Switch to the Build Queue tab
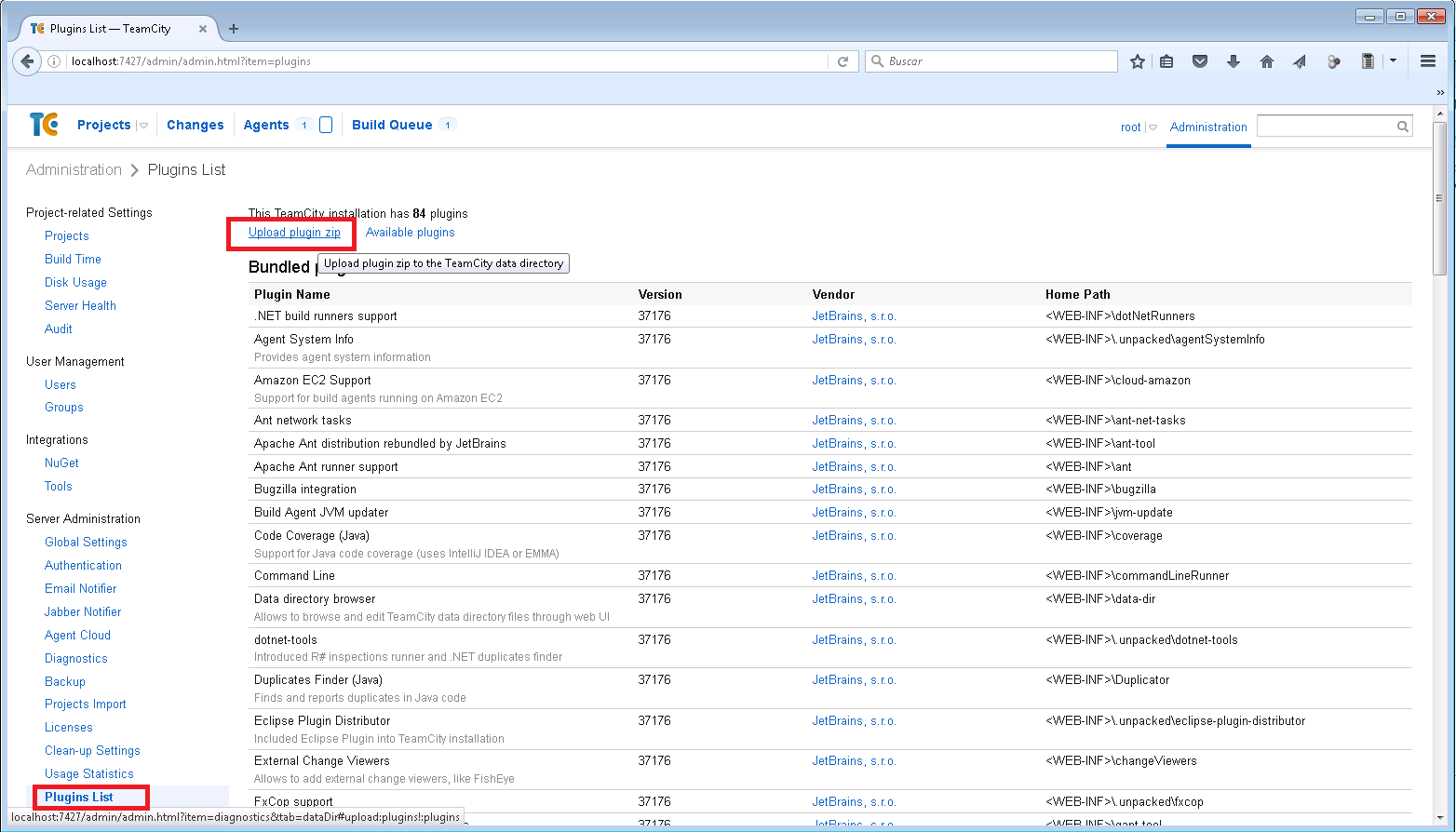 tap(392, 125)
